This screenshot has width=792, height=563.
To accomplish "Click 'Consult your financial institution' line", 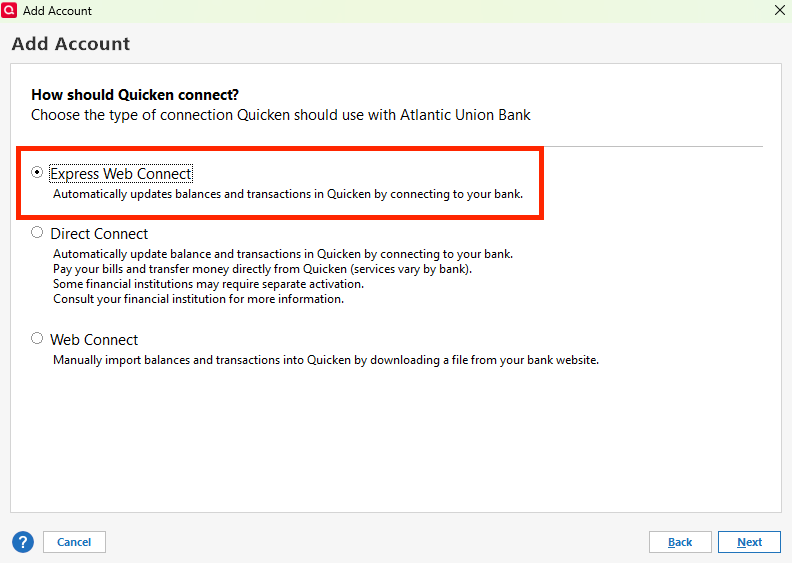I will click(x=198, y=299).
